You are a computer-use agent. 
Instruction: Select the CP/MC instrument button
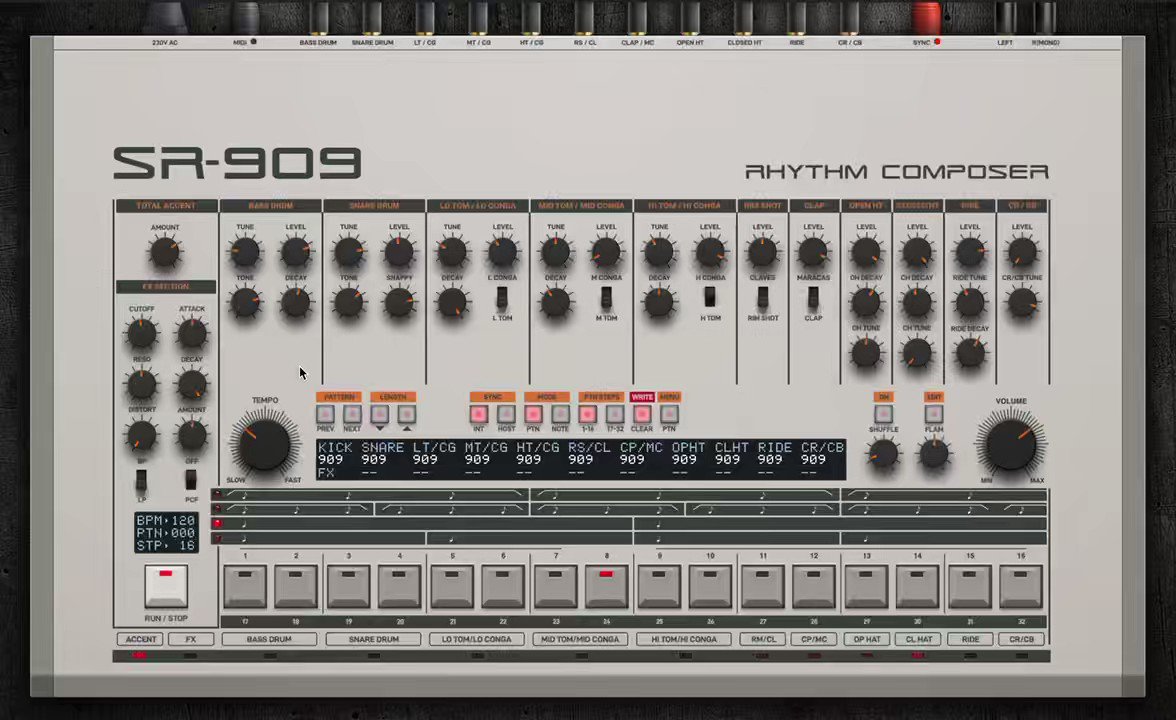(x=814, y=639)
